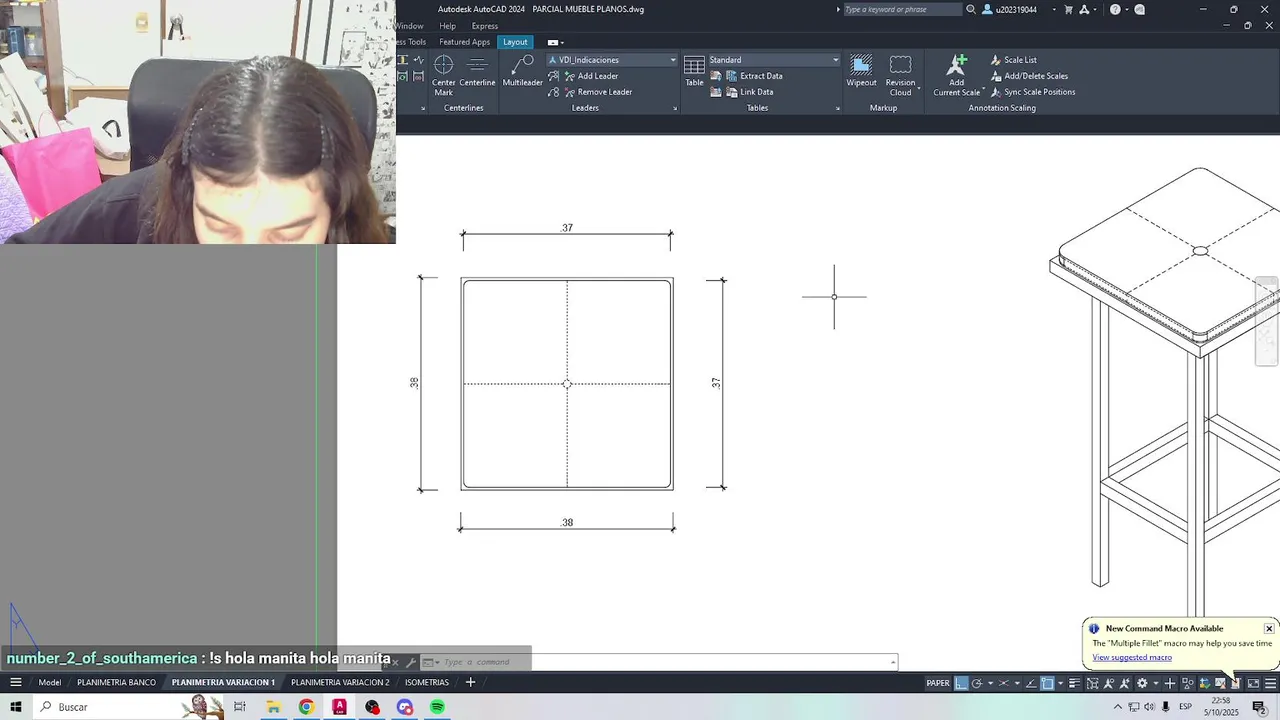Viewport: 1280px width, 720px height.
Task: Open the Express menu
Action: pyautogui.click(x=485, y=26)
